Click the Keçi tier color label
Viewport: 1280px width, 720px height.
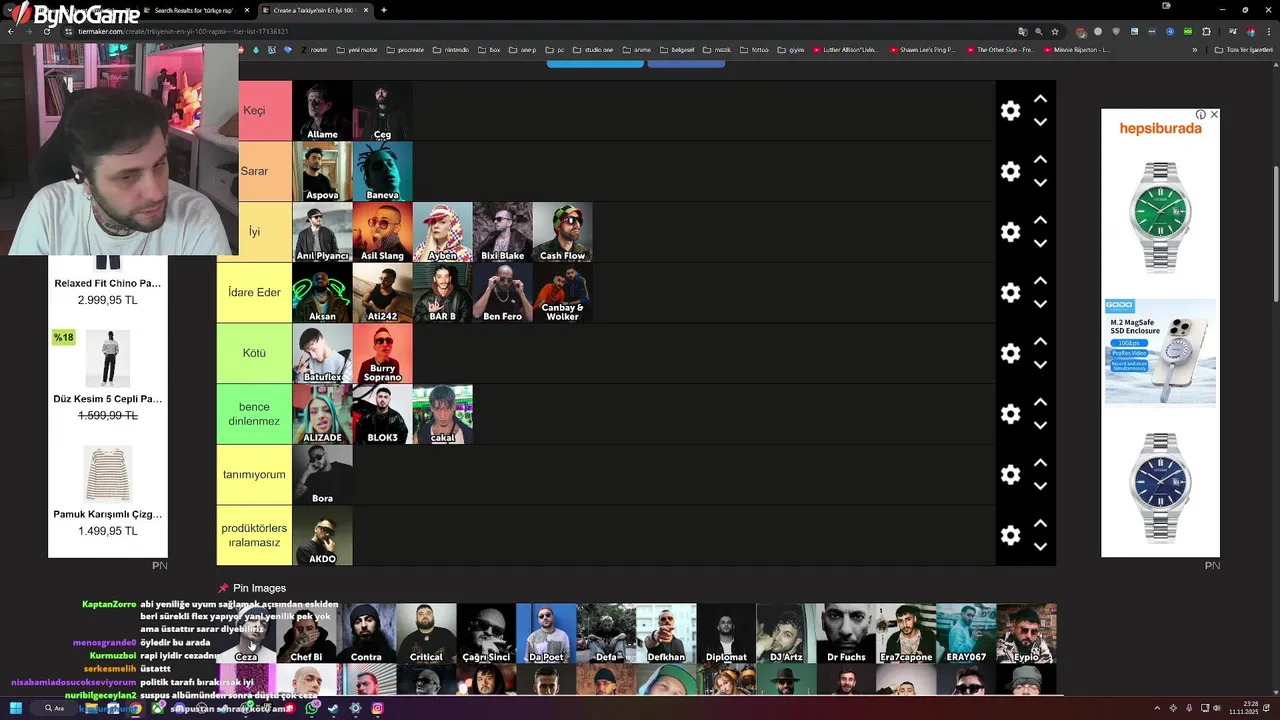(254, 110)
